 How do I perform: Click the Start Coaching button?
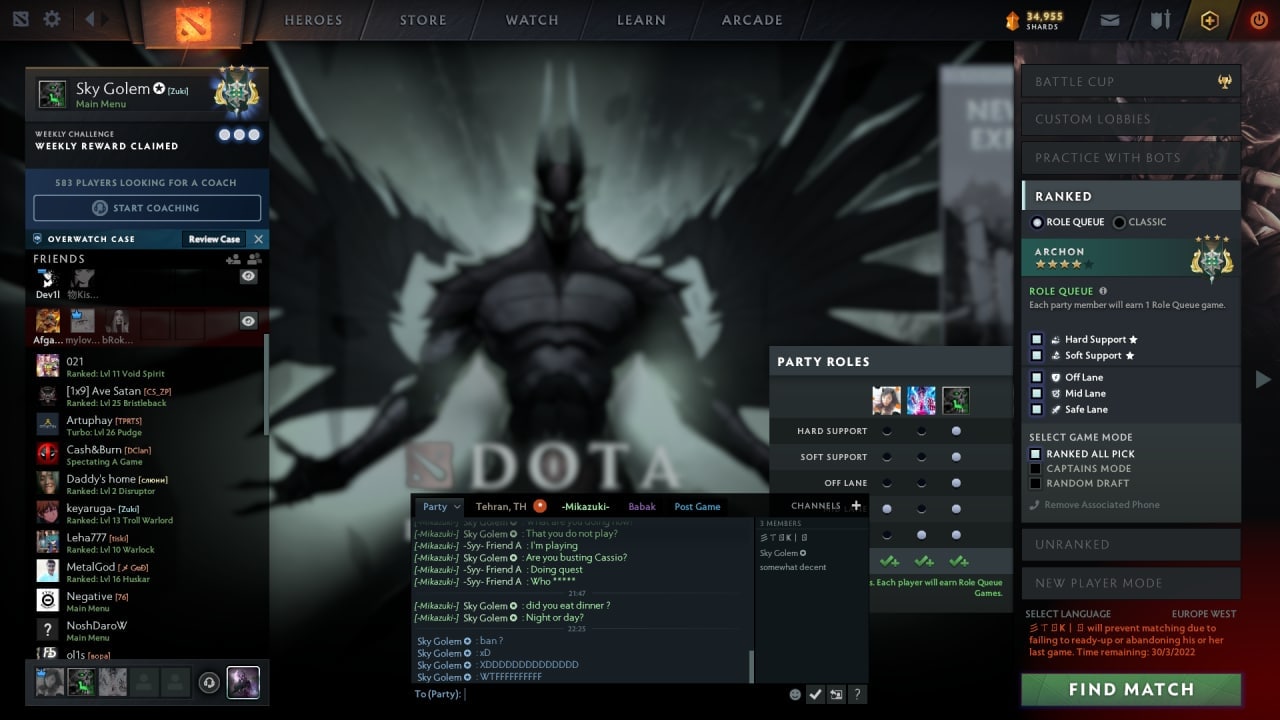[x=147, y=208]
